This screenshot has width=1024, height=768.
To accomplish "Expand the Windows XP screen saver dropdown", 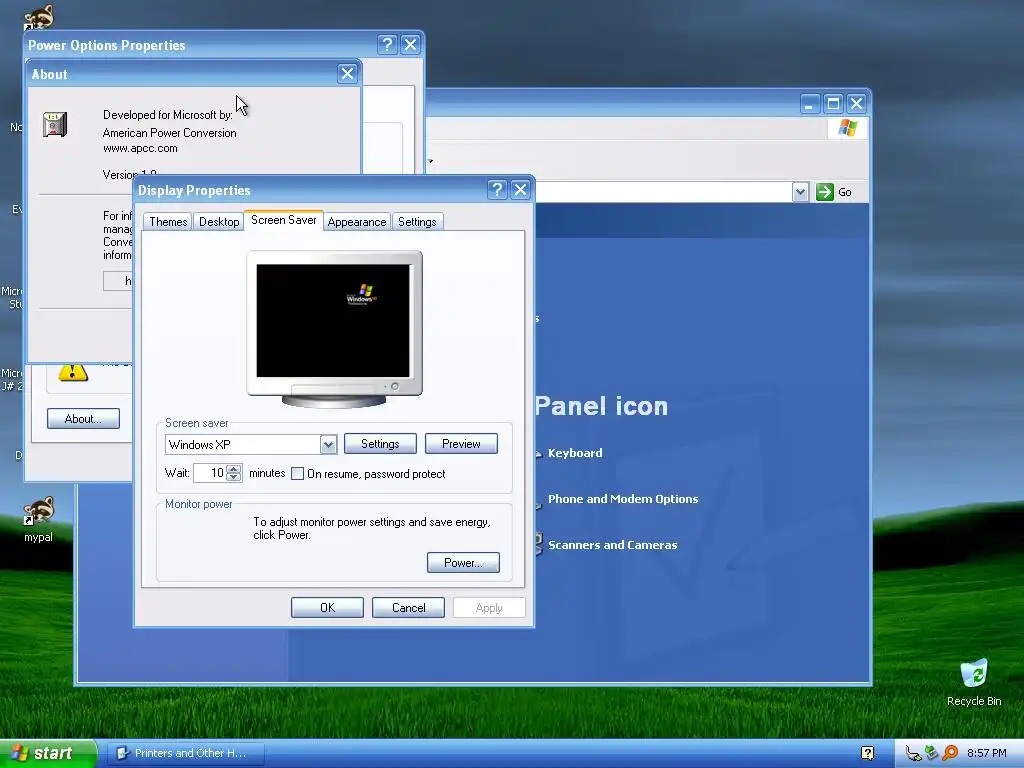I will pos(328,445).
